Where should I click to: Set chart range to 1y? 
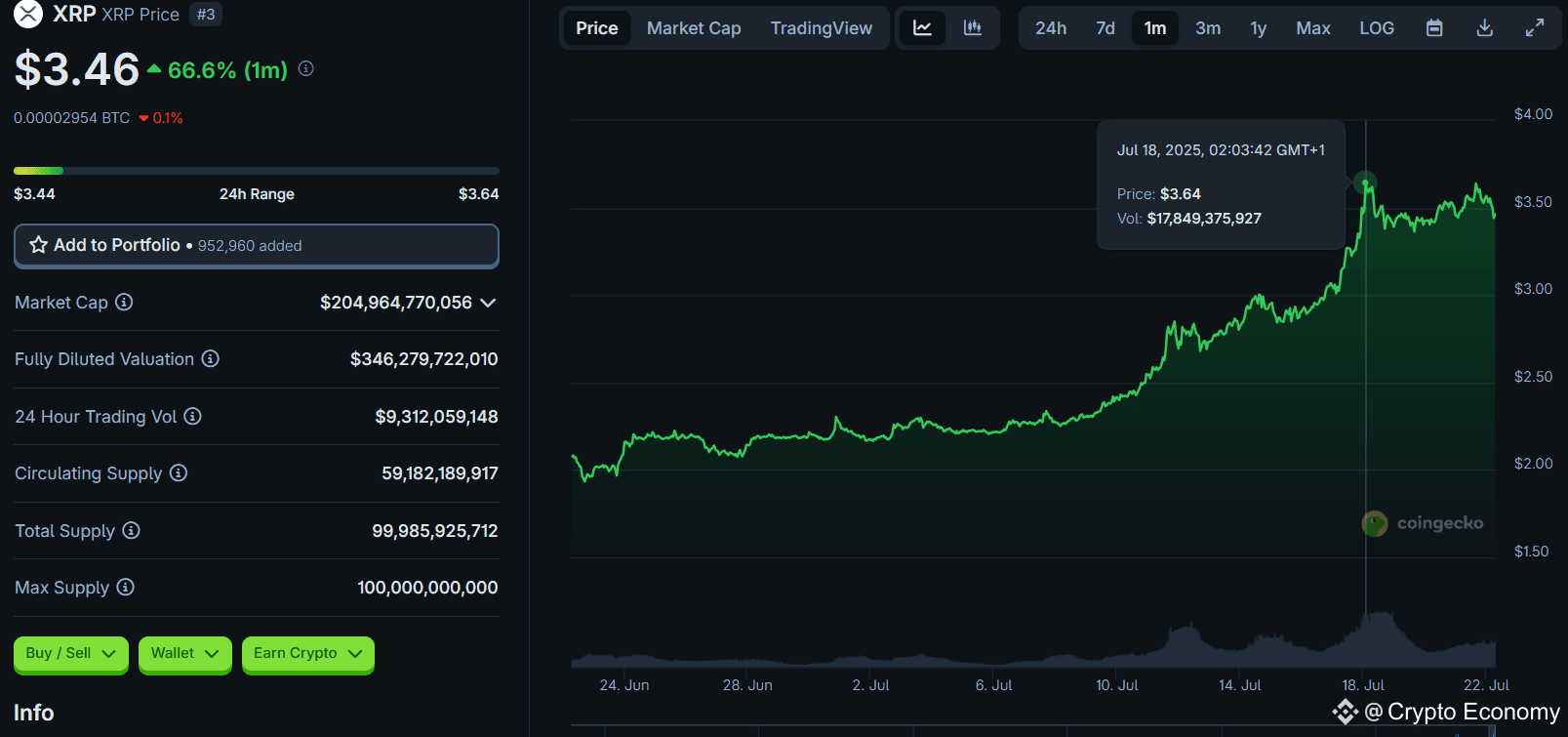point(1259,28)
